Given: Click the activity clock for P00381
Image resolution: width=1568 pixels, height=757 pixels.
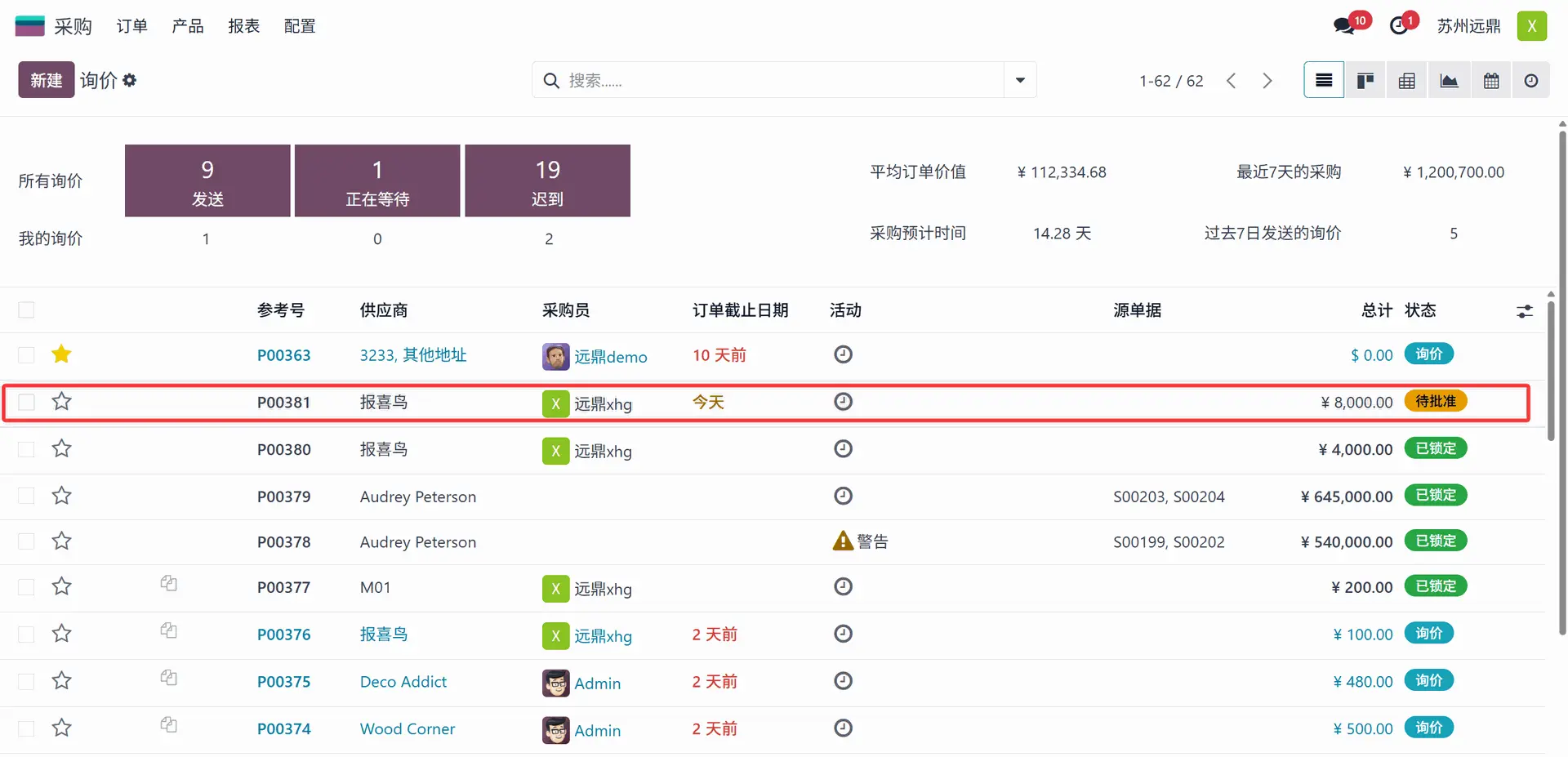Looking at the screenshot, I should (x=843, y=402).
